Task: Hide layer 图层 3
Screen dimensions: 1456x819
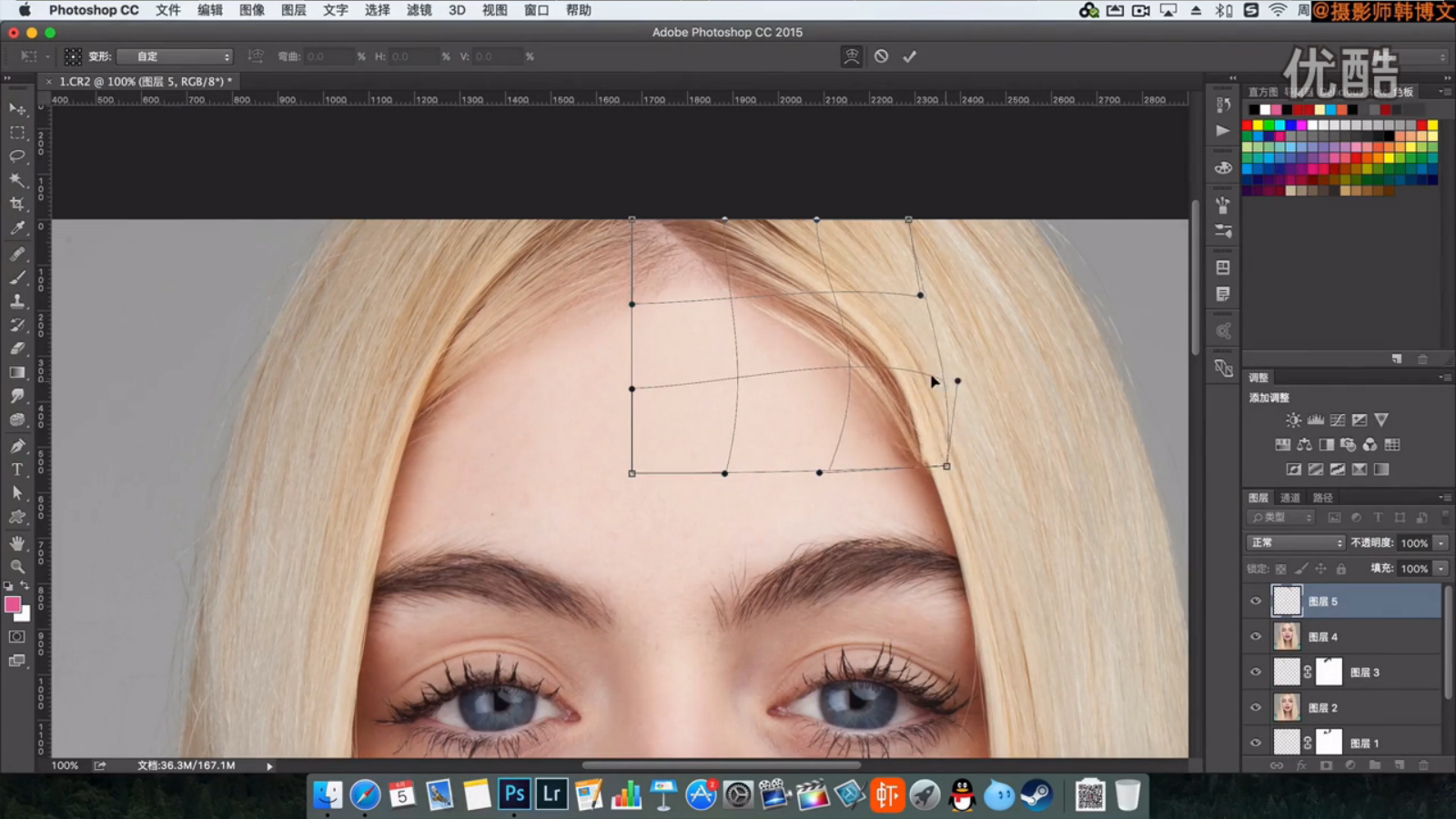Action: click(x=1256, y=672)
